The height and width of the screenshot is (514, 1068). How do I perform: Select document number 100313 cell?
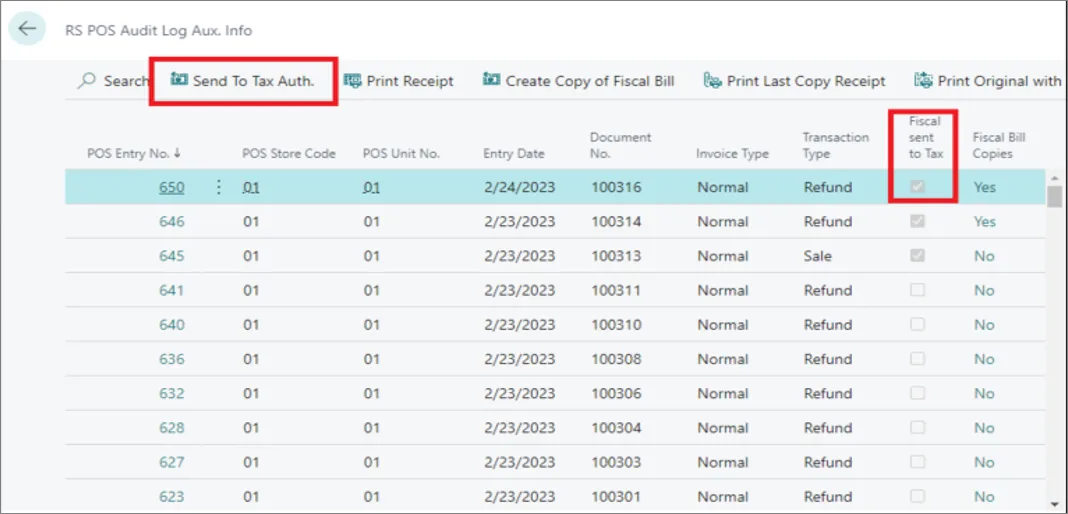(616, 256)
